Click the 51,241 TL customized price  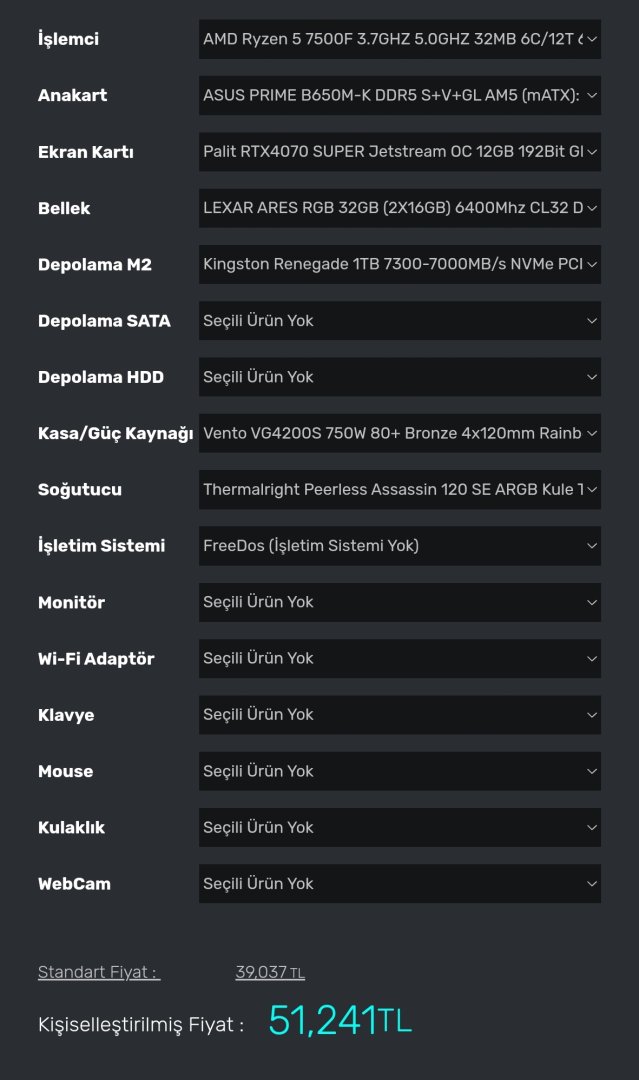340,1021
